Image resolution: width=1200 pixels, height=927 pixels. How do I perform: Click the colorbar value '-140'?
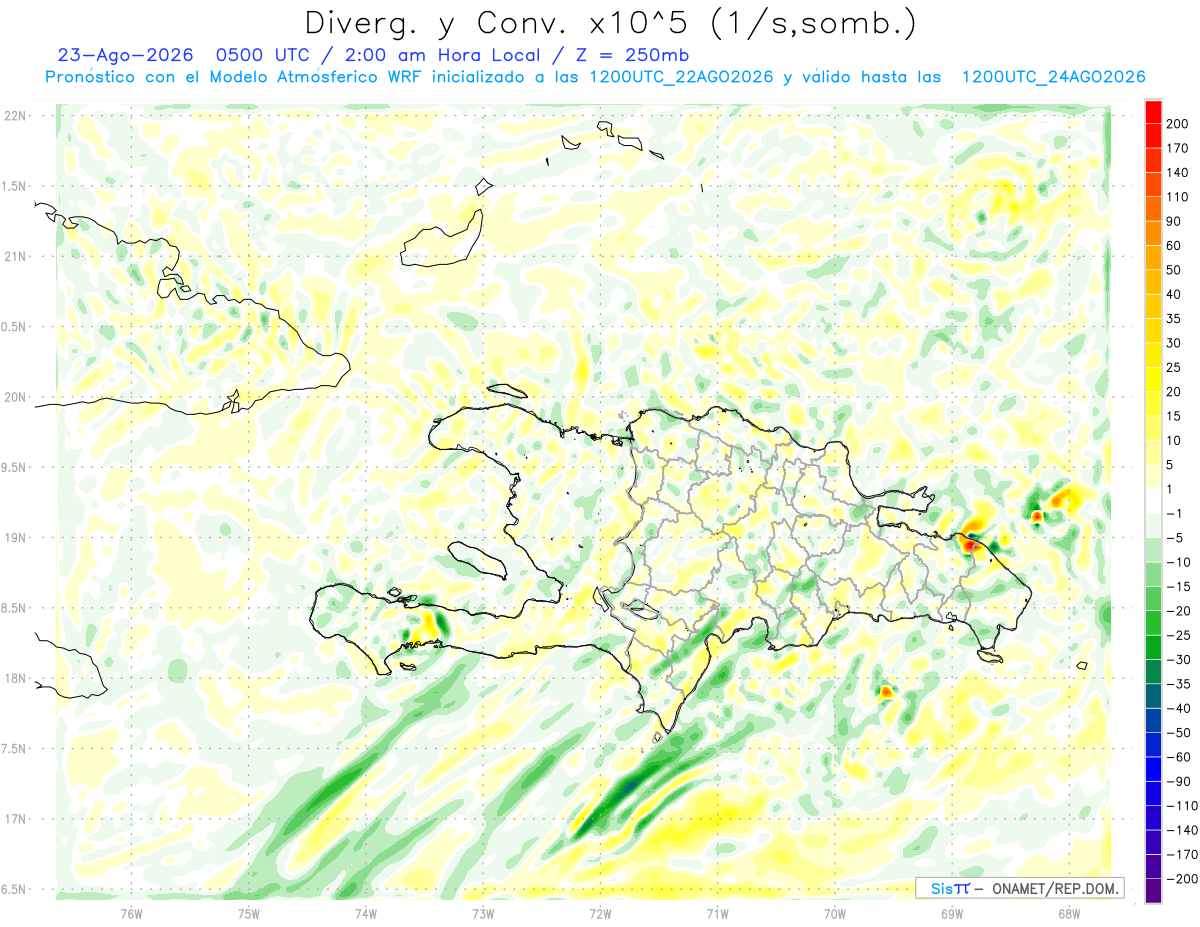1181,830
